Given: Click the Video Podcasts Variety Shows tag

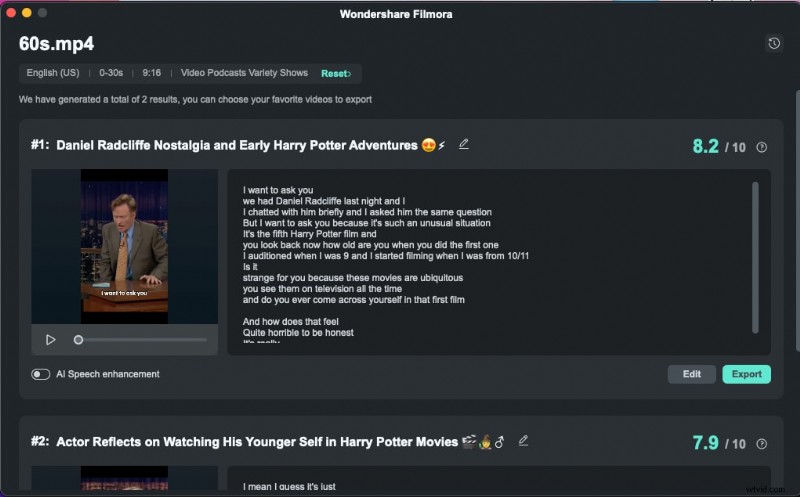Looking at the screenshot, I should 244,73.
